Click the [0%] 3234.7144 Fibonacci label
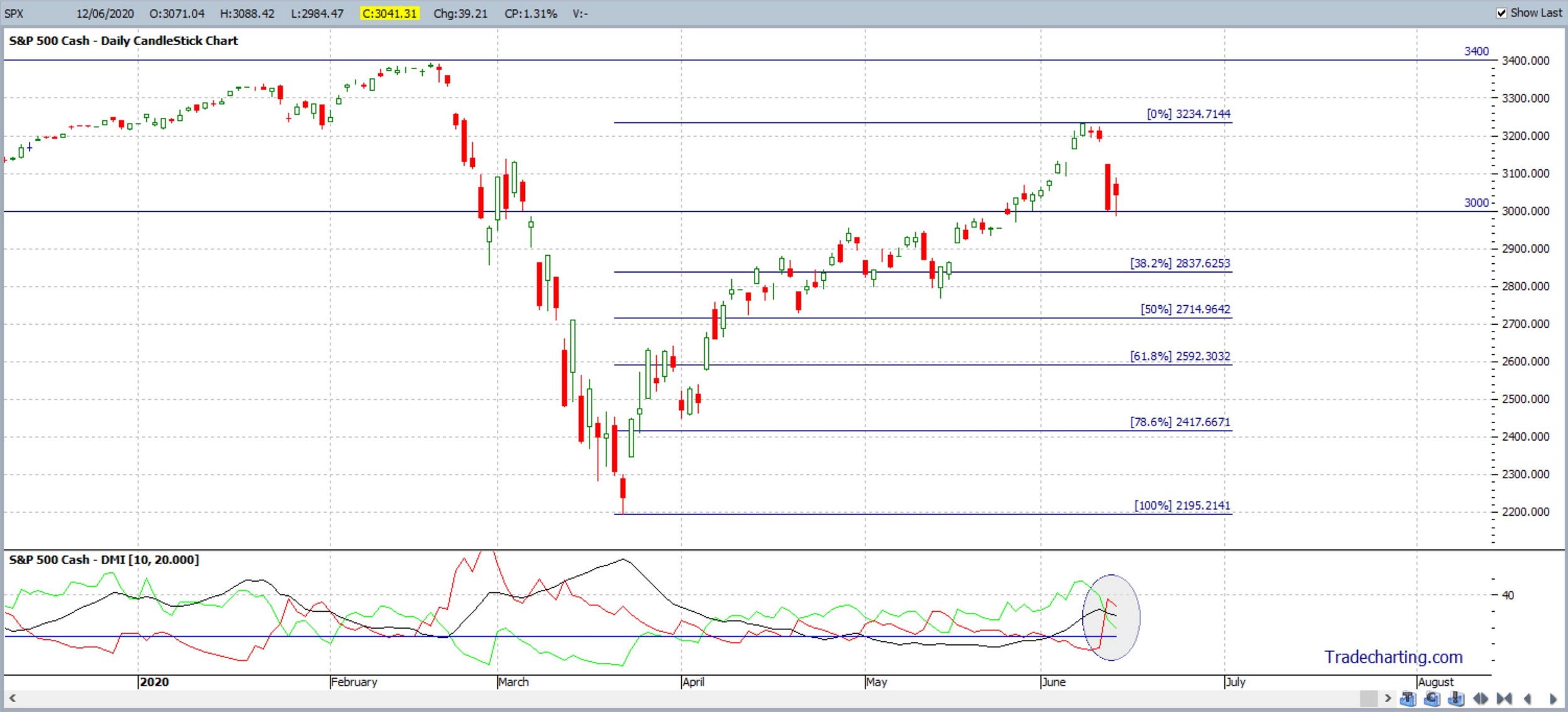 click(x=1189, y=114)
